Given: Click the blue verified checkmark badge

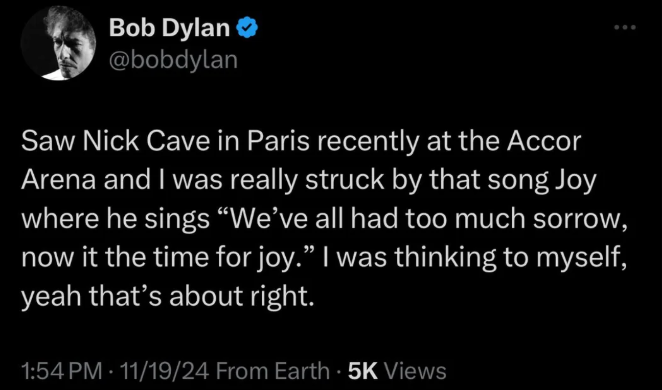Looking at the screenshot, I should [x=247, y=28].
